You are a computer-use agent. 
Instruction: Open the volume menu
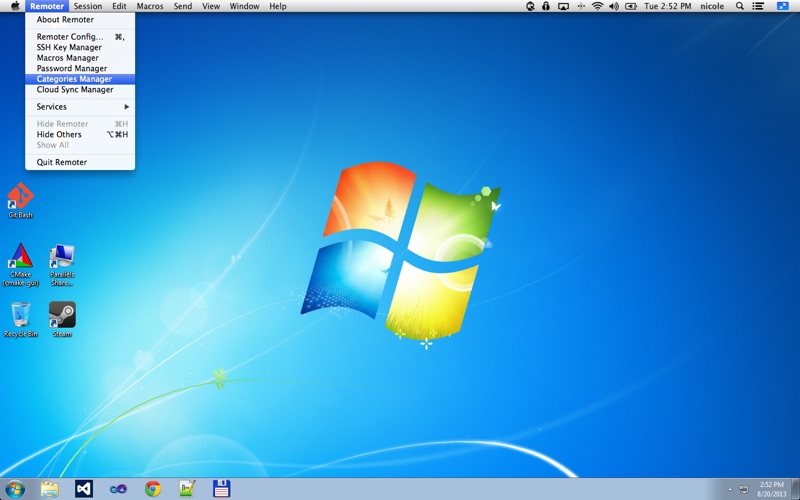click(x=614, y=6)
